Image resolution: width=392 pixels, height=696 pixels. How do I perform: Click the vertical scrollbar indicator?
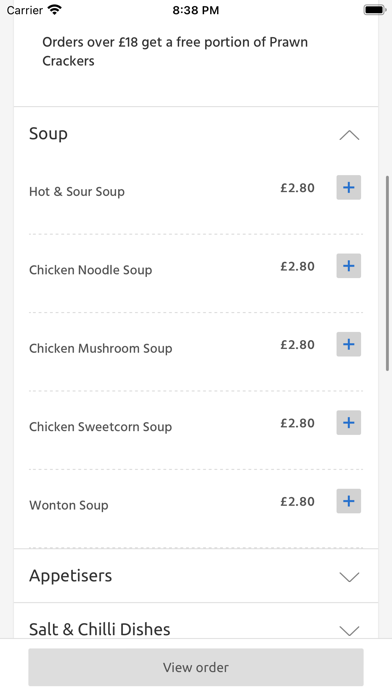pos(387,273)
